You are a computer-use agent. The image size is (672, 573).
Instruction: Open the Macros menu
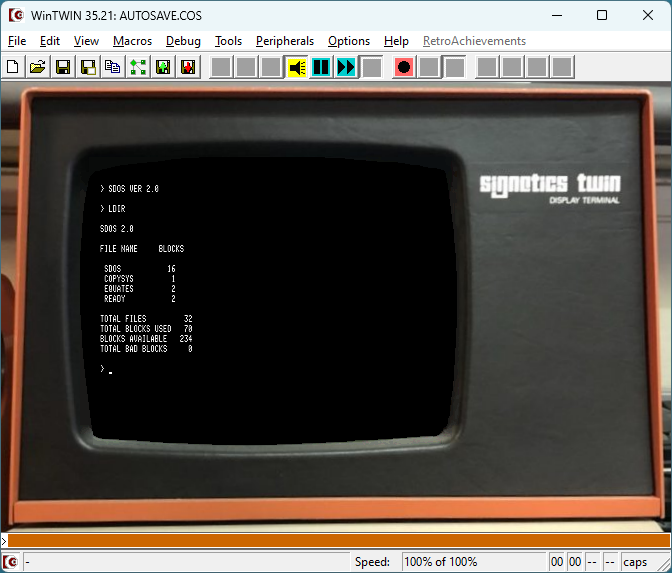132,41
